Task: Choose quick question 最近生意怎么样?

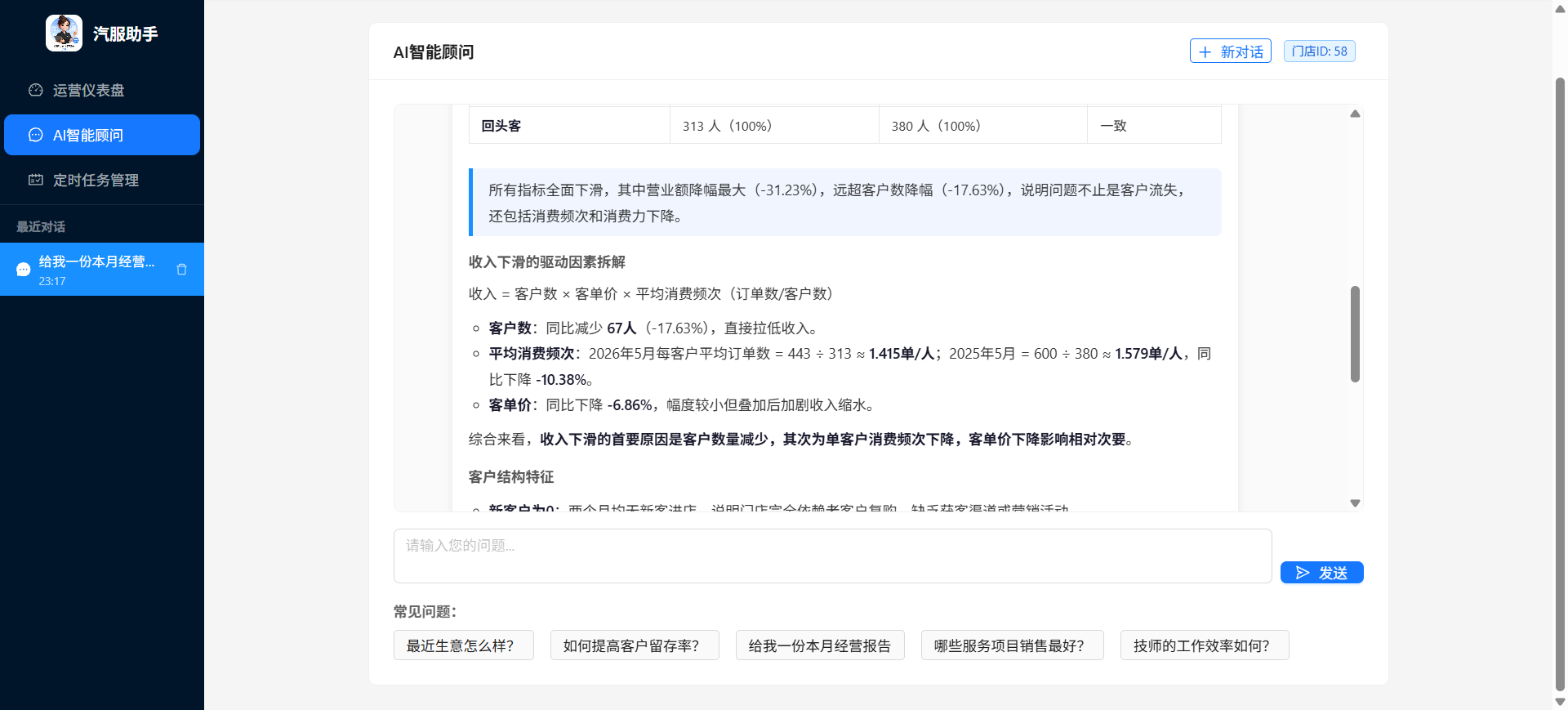Action: (463, 645)
